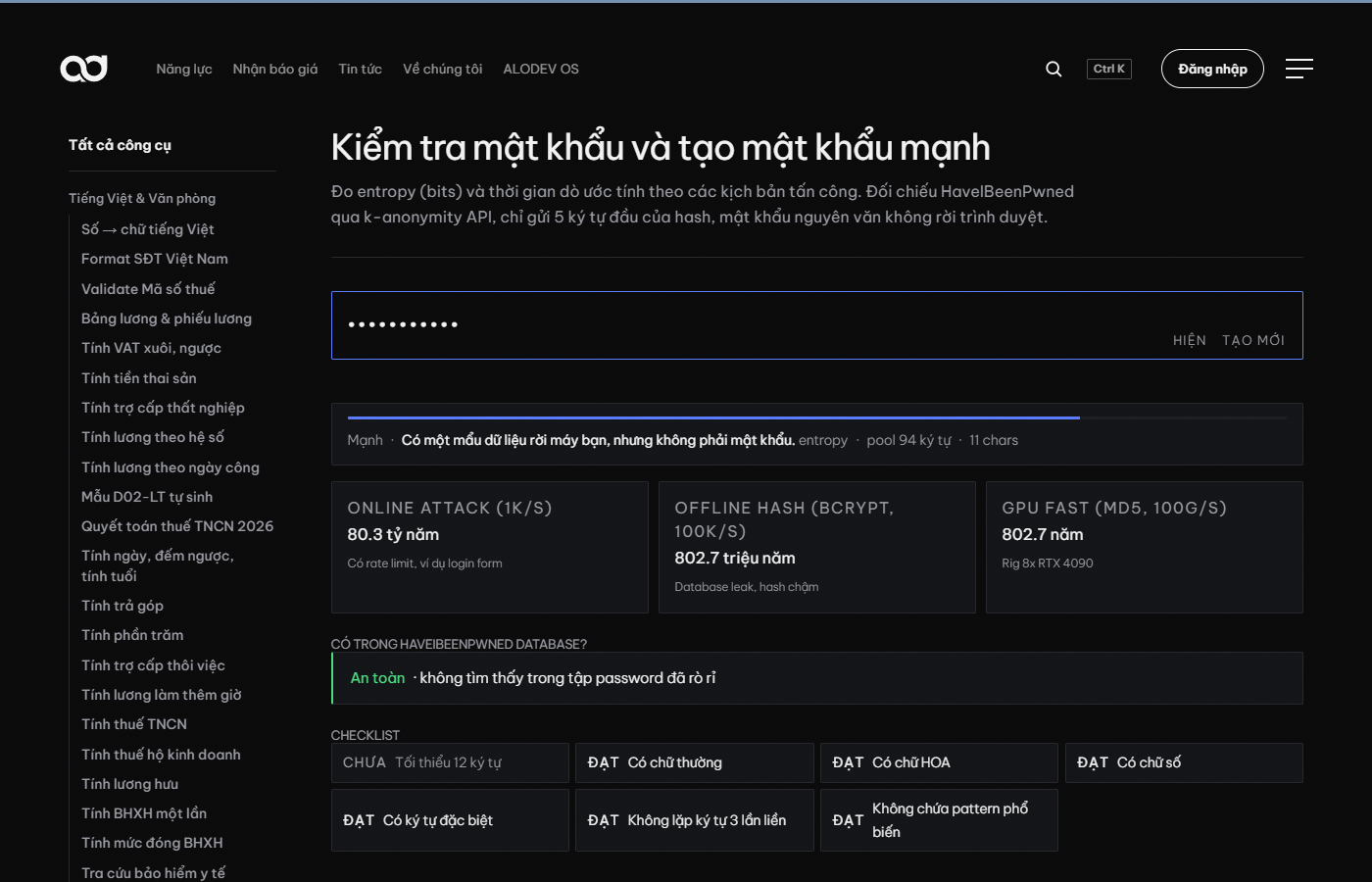
Task: Click the password strength progress bar
Action: point(817,417)
